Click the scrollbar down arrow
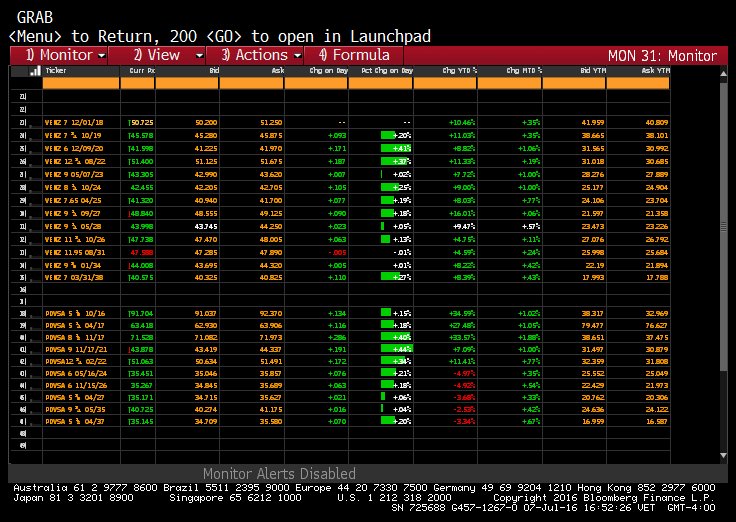 click(723, 455)
